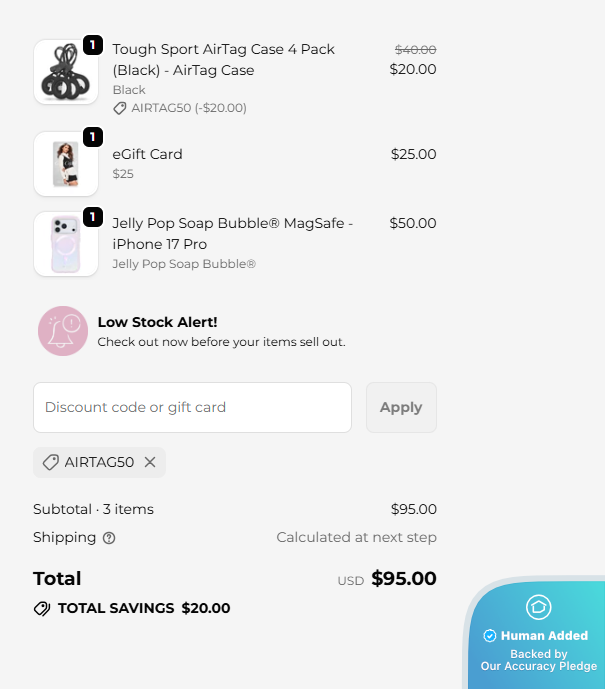Focus the discount code or gift card field
Viewport: 605px width, 689px height.
click(x=192, y=407)
